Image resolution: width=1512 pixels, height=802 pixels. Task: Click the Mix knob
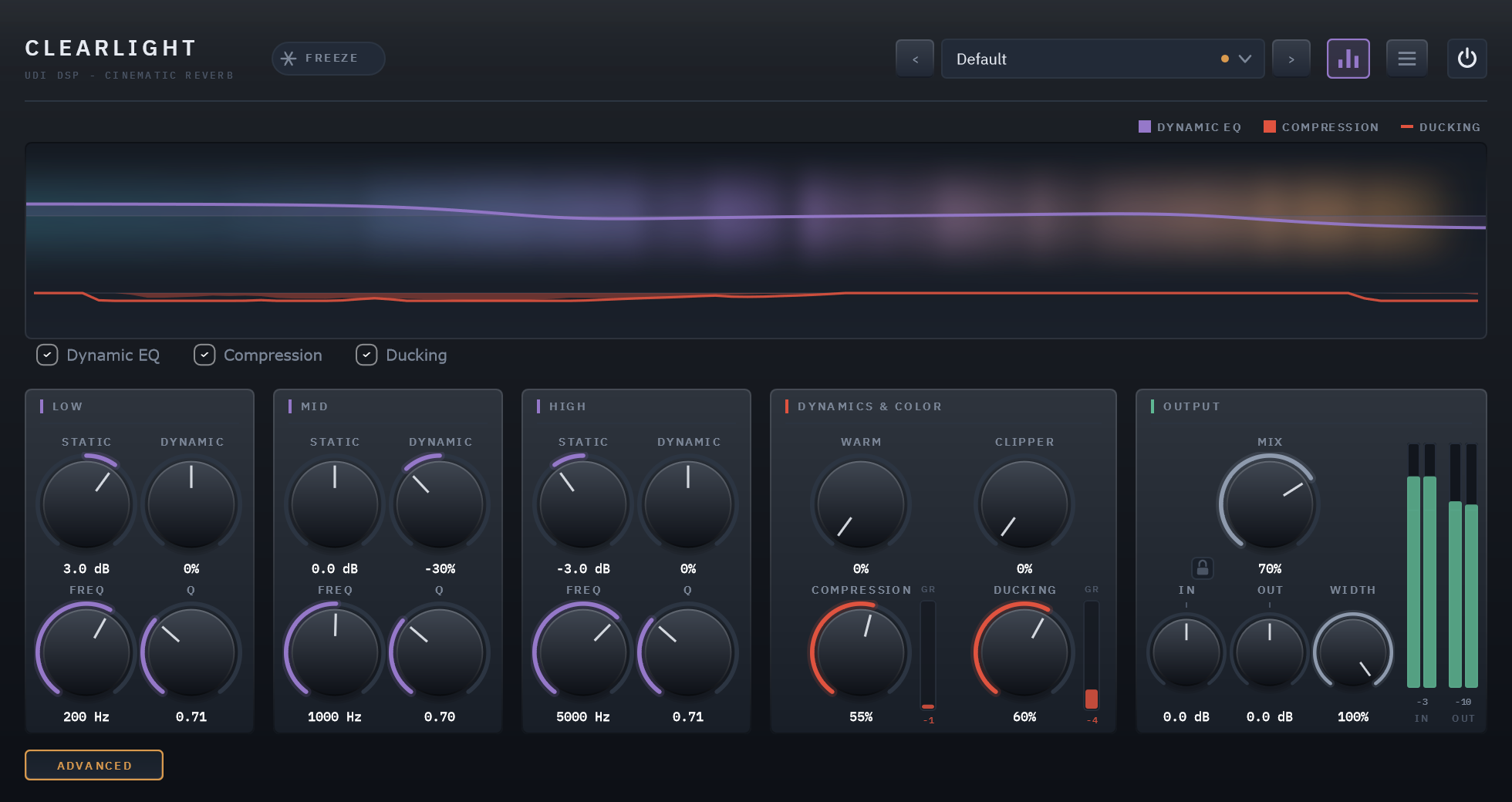click(x=1270, y=504)
